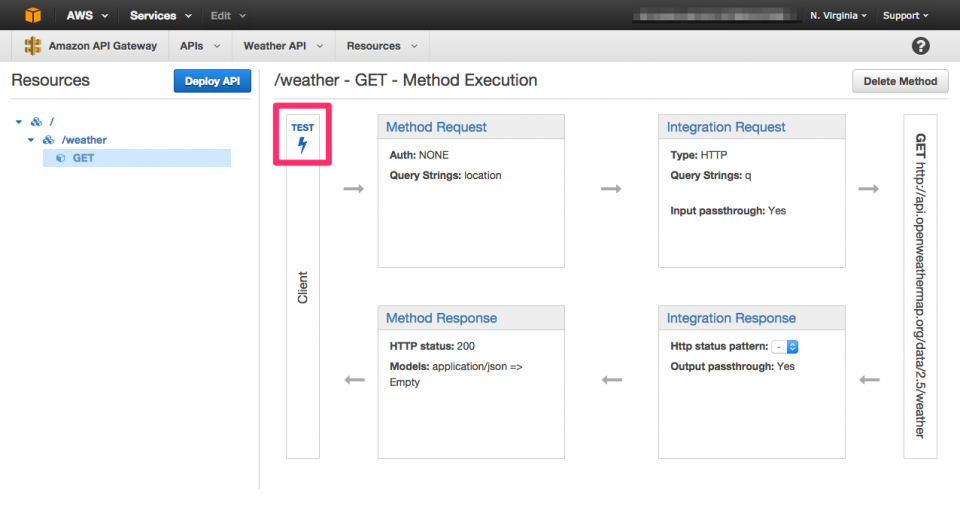Collapse the /weather tree node
Image resolution: width=960 pixels, height=513 pixels.
[x=31, y=140]
